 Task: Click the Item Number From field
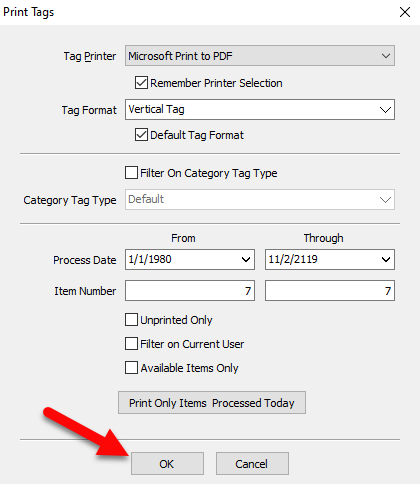click(190, 291)
